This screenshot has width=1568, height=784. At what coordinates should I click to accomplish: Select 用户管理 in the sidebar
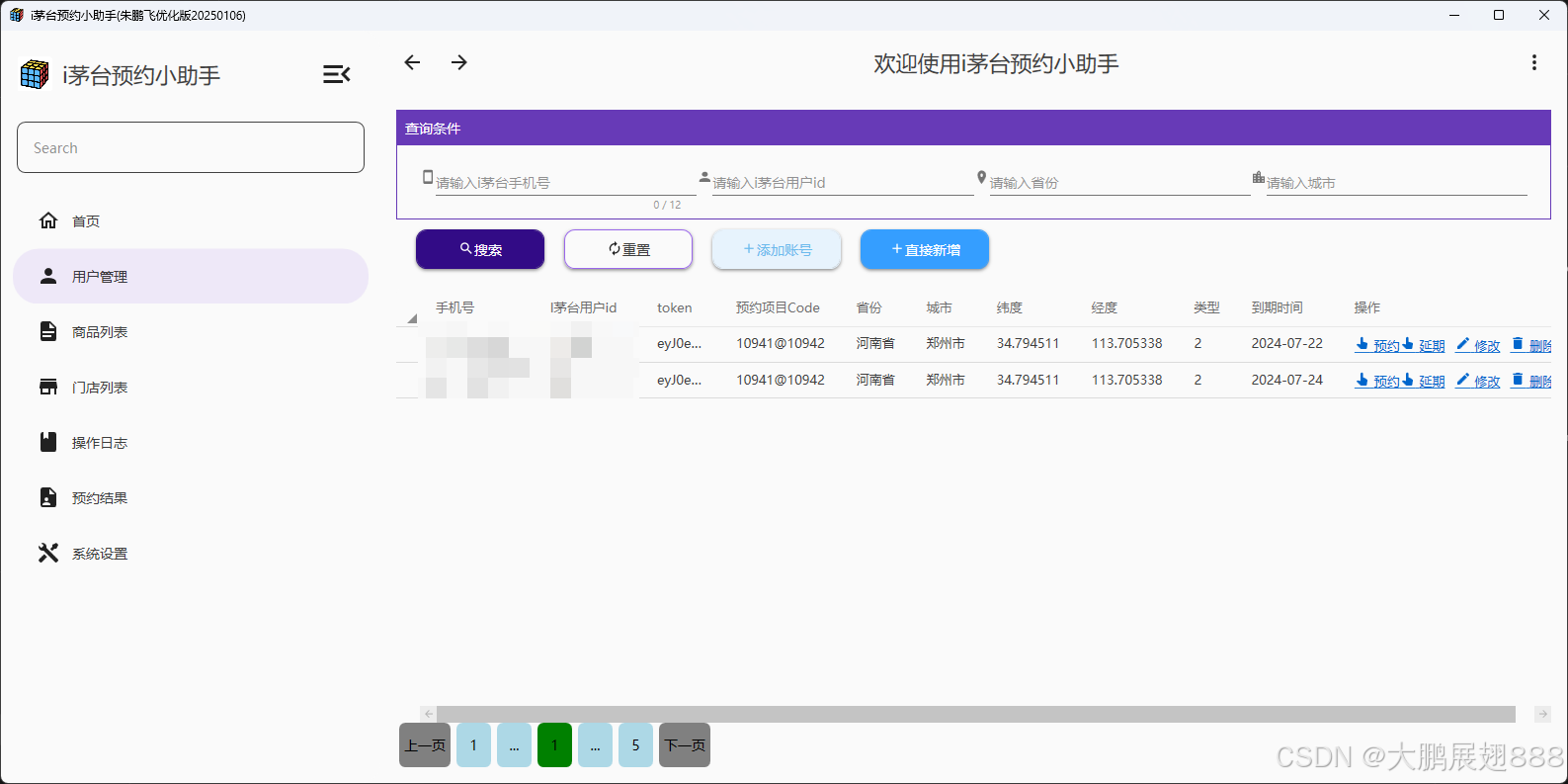tap(191, 276)
